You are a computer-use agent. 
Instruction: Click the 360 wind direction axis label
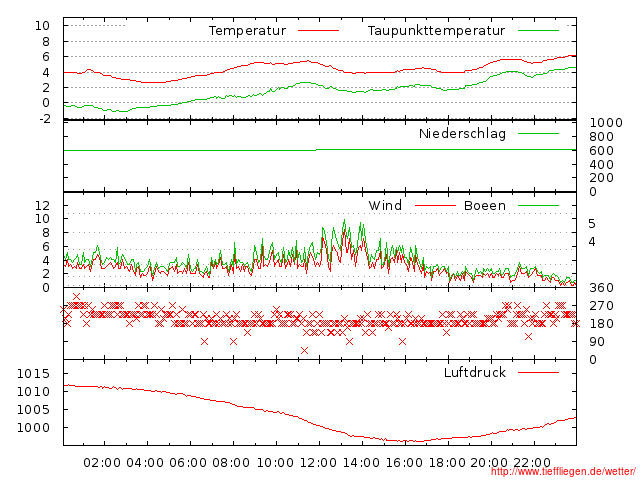[x=601, y=288]
